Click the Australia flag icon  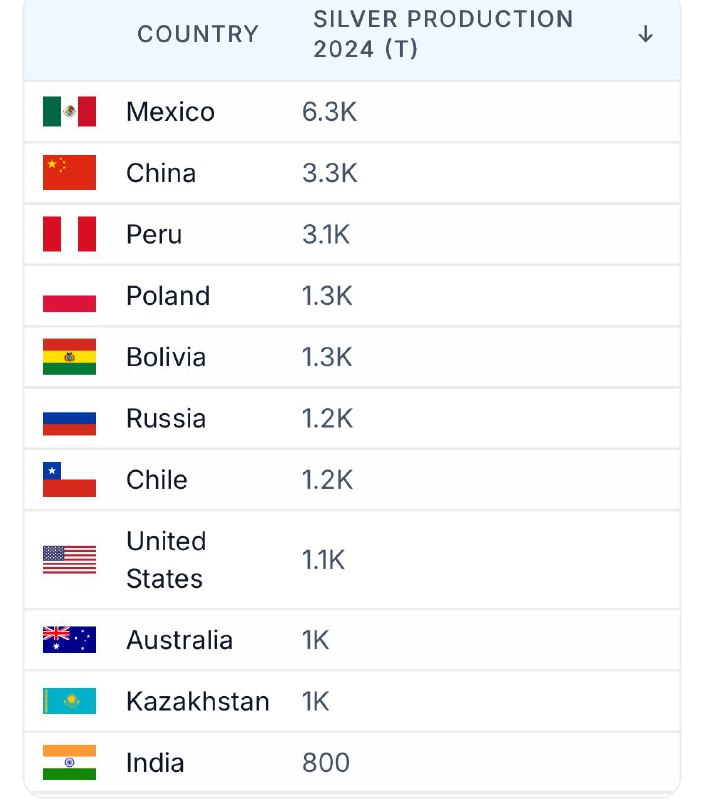click(x=69, y=640)
